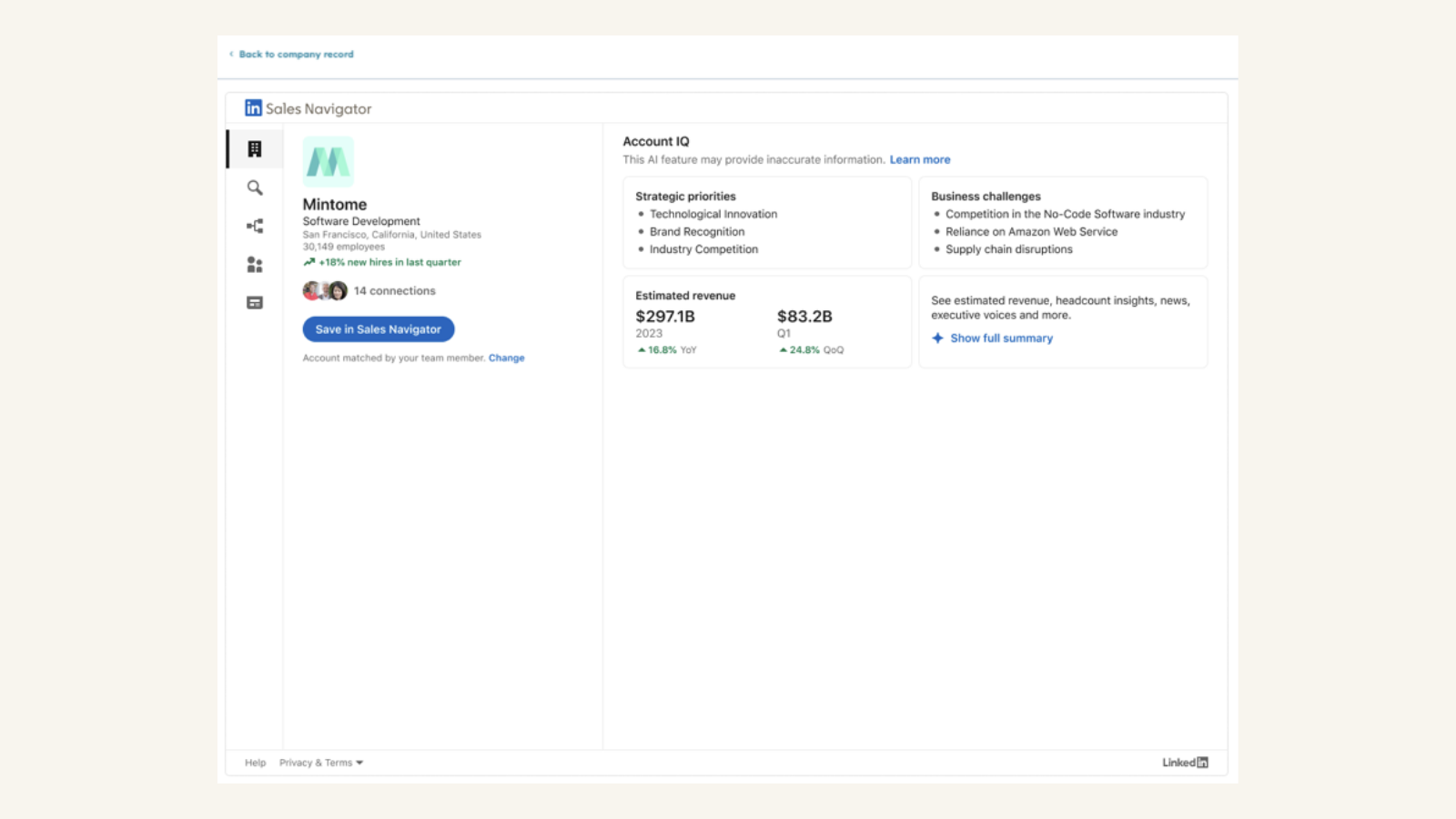Open the relationship map icon
The image size is (1456, 819).
254,226
